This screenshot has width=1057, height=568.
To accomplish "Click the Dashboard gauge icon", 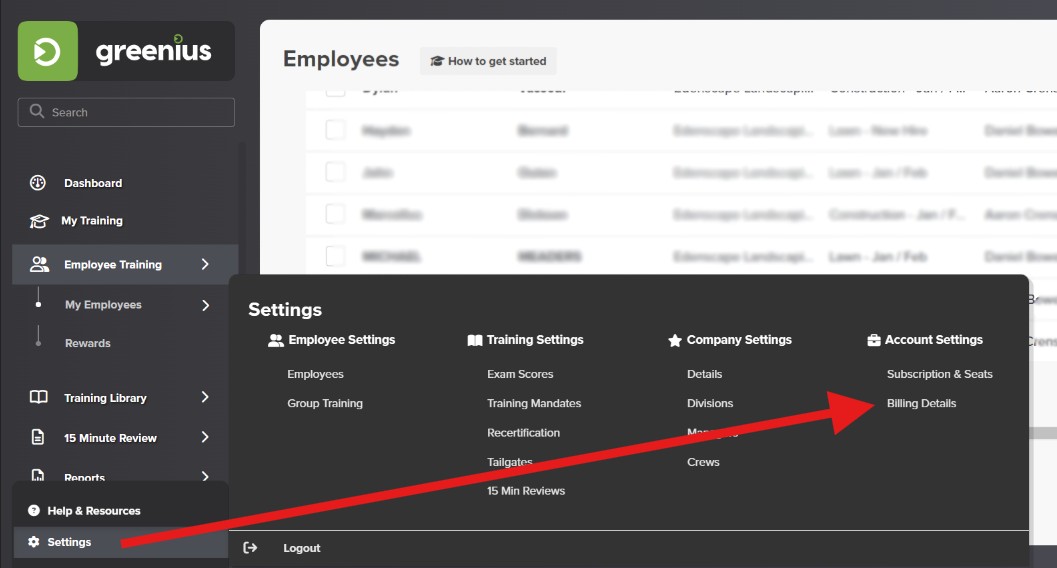I will (38, 183).
